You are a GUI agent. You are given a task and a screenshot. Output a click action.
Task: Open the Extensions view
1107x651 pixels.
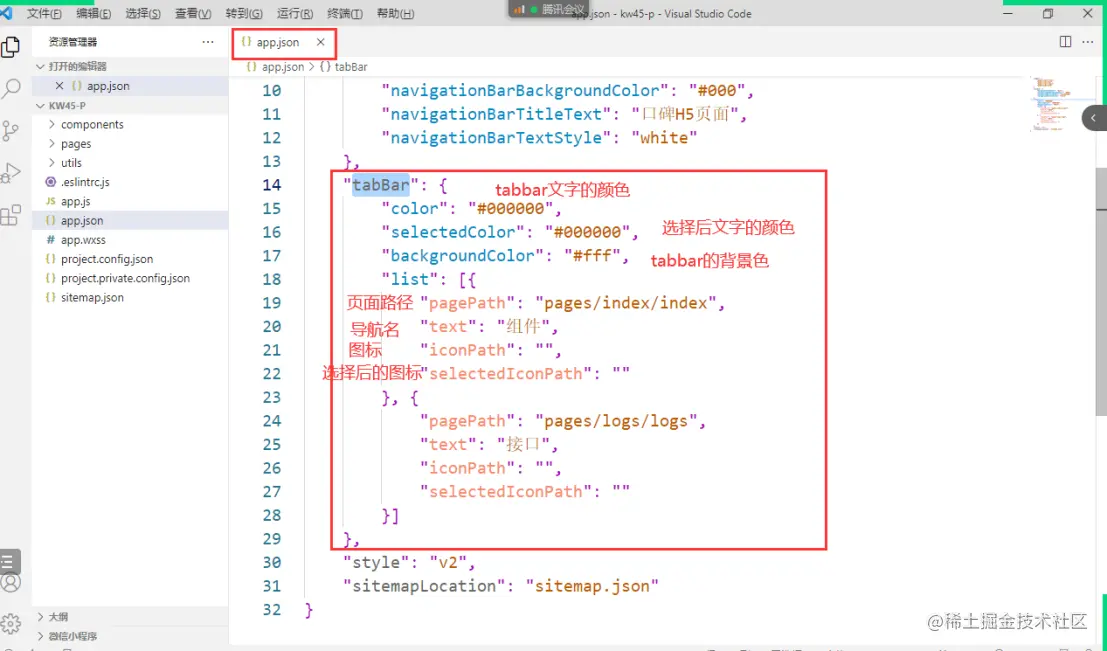(11, 215)
